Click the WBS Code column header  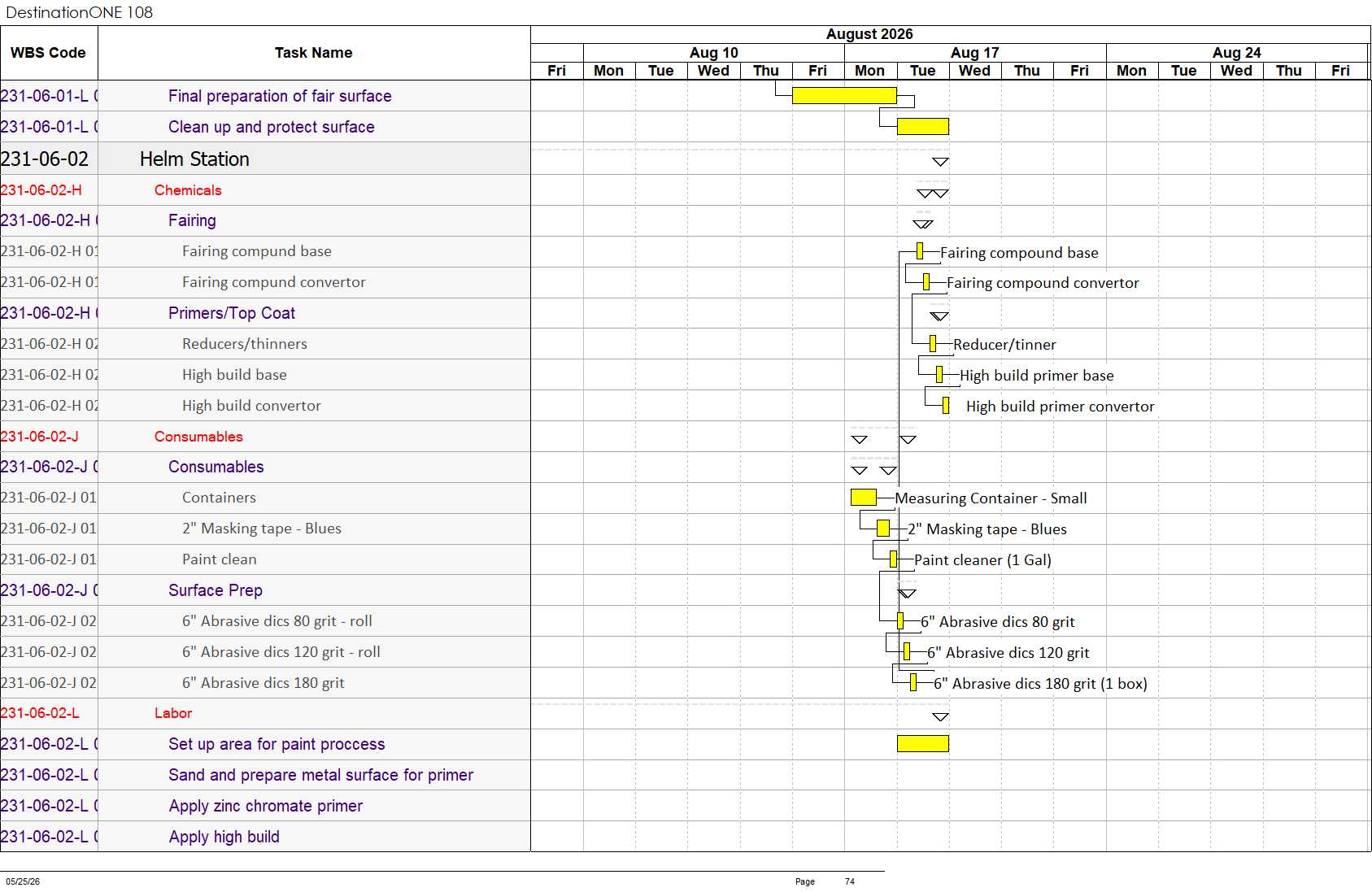pos(49,53)
